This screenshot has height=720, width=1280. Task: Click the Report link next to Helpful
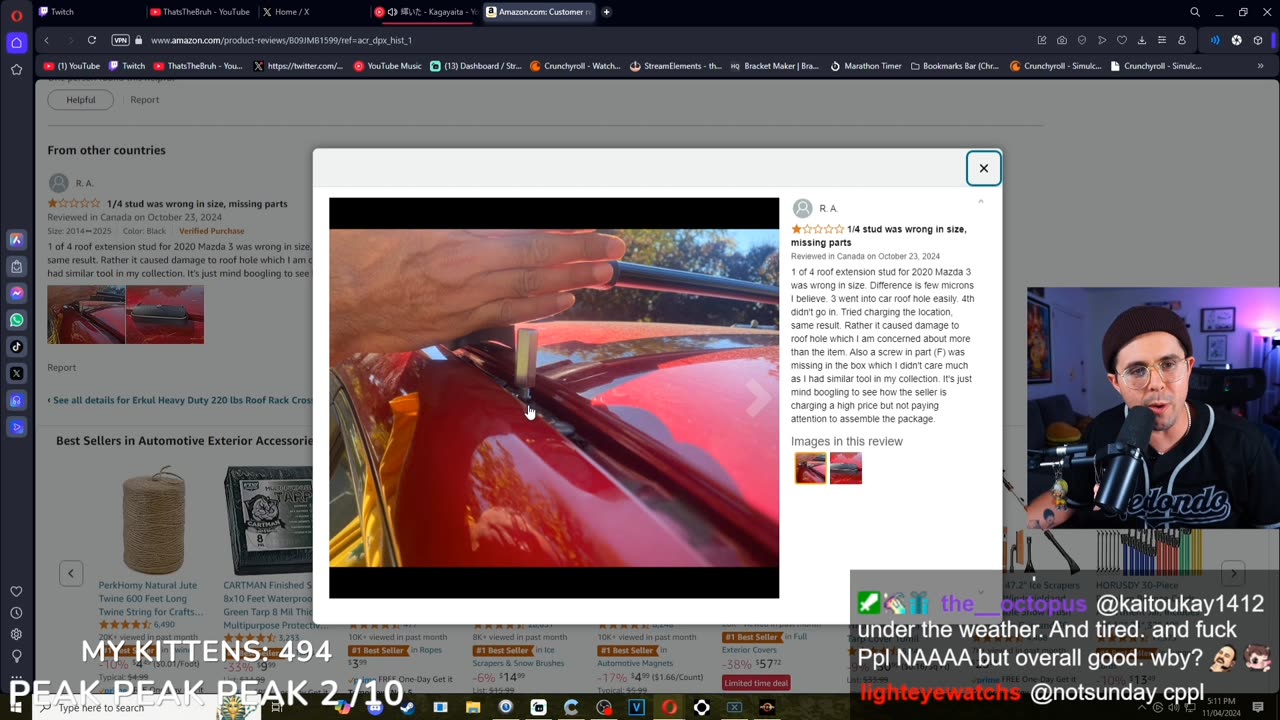point(144,100)
